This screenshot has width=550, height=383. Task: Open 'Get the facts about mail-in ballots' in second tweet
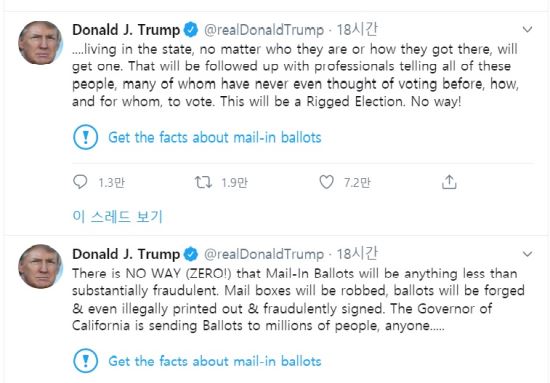click(x=215, y=361)
